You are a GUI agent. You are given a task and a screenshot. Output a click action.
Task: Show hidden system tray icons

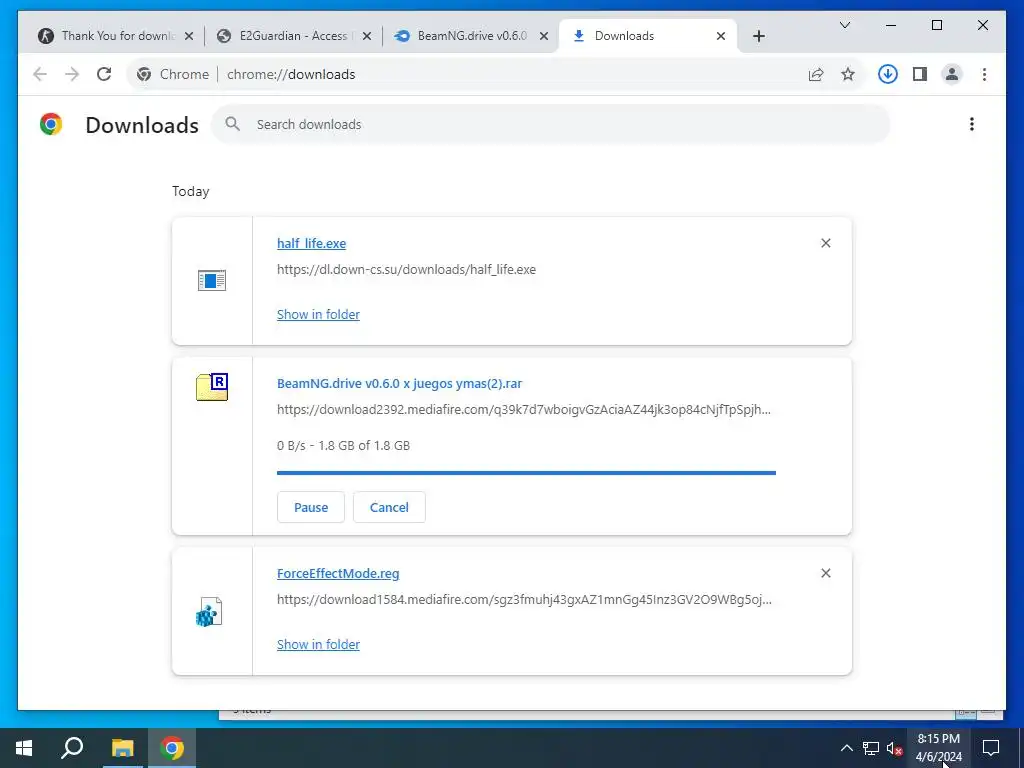click(846, 748)
